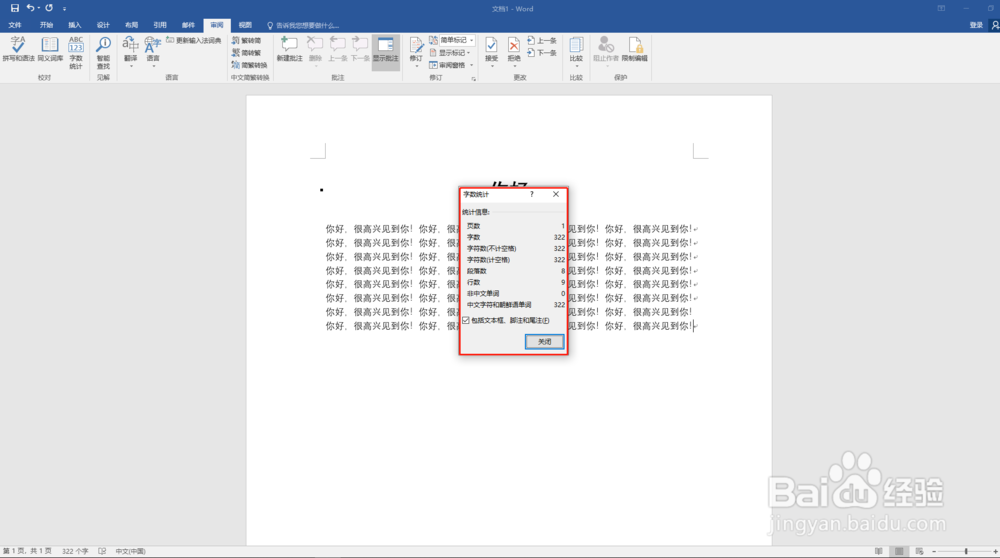Open 限制编辑 restrict editing

pos(635,49)
